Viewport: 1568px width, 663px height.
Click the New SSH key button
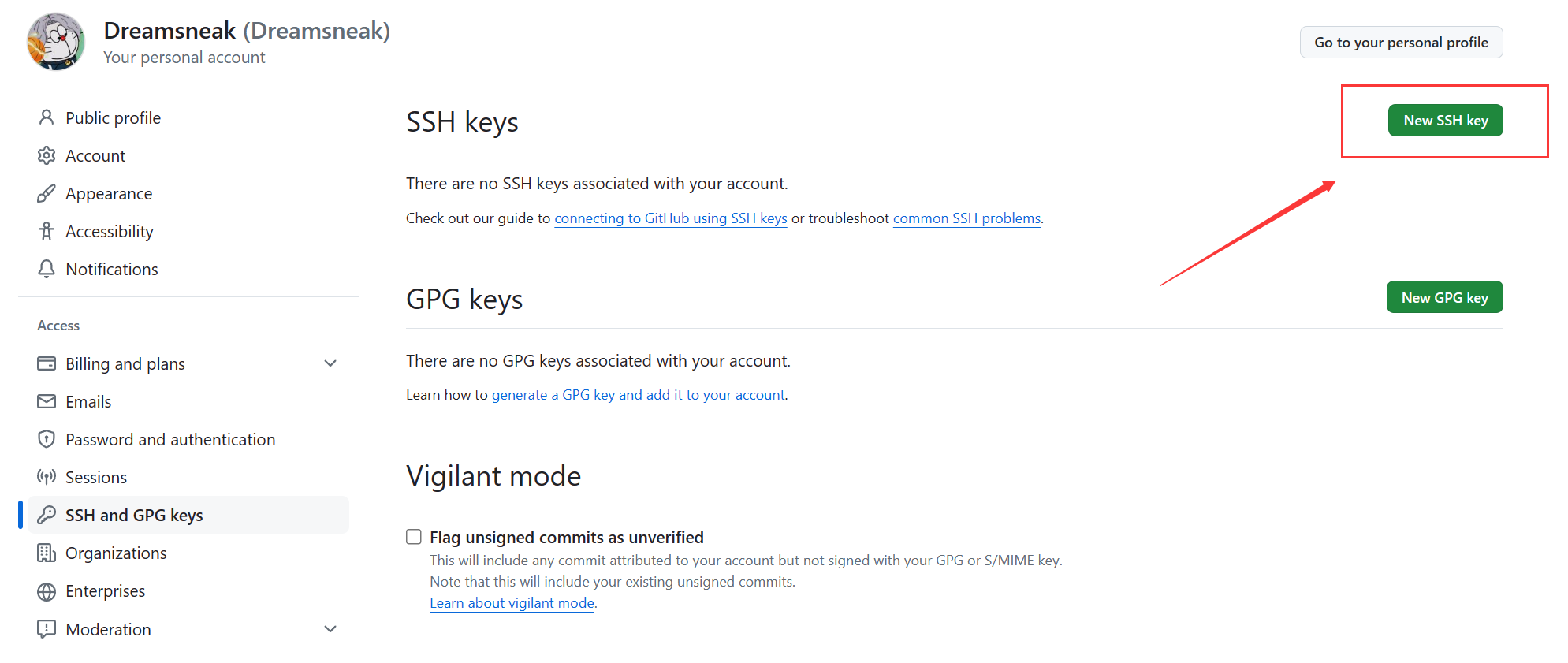click(x=1445, y=120)
